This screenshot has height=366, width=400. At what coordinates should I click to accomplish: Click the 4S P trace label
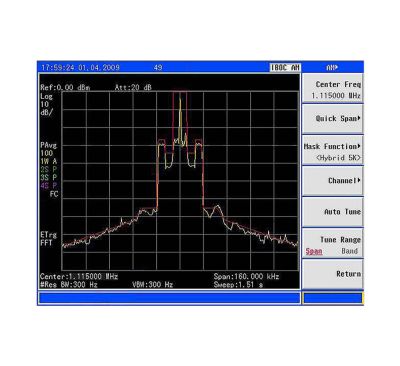point(49,185)
